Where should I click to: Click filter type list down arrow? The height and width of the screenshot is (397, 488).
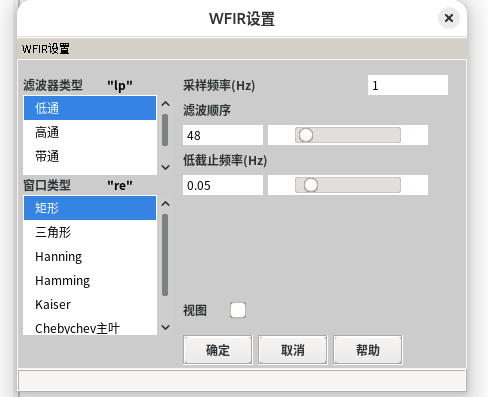165,167
